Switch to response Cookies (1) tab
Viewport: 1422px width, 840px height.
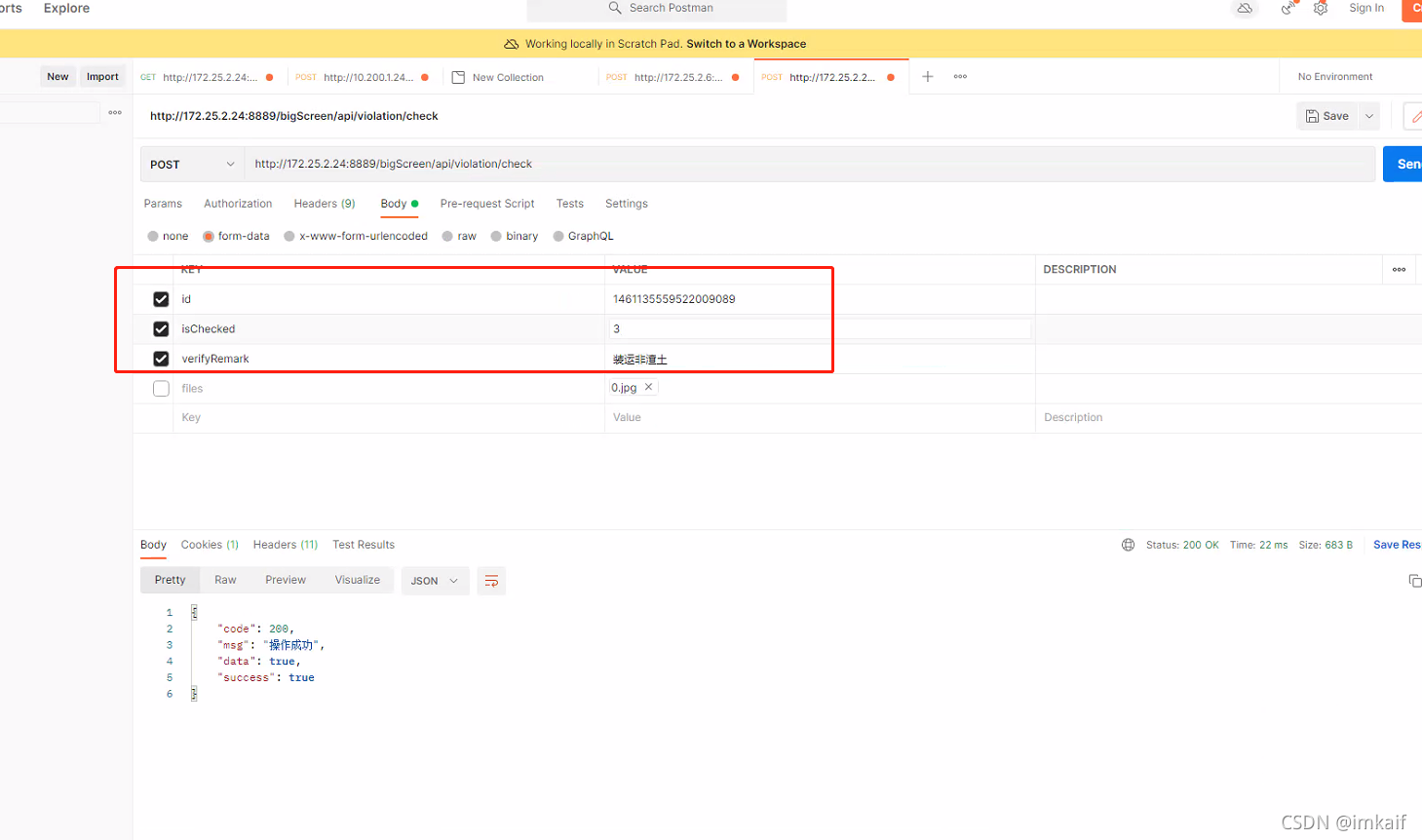pos(210,545)
